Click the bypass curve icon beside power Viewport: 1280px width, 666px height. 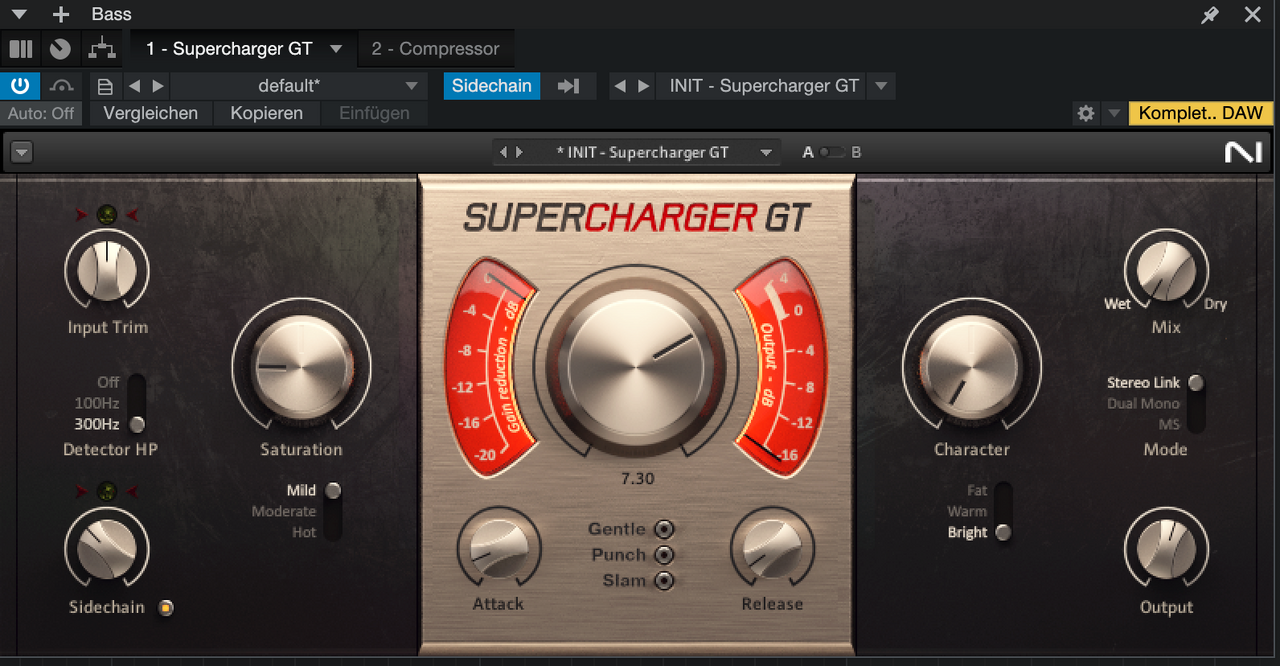click(x=62, y=86)
